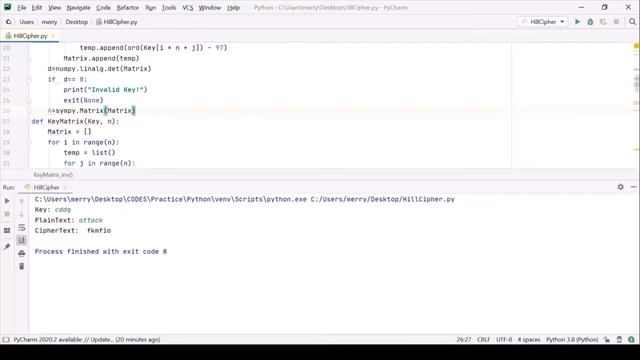640x360 pixels.
Task: Click line number 26 in the gutter
Action: tap(6, 111)
